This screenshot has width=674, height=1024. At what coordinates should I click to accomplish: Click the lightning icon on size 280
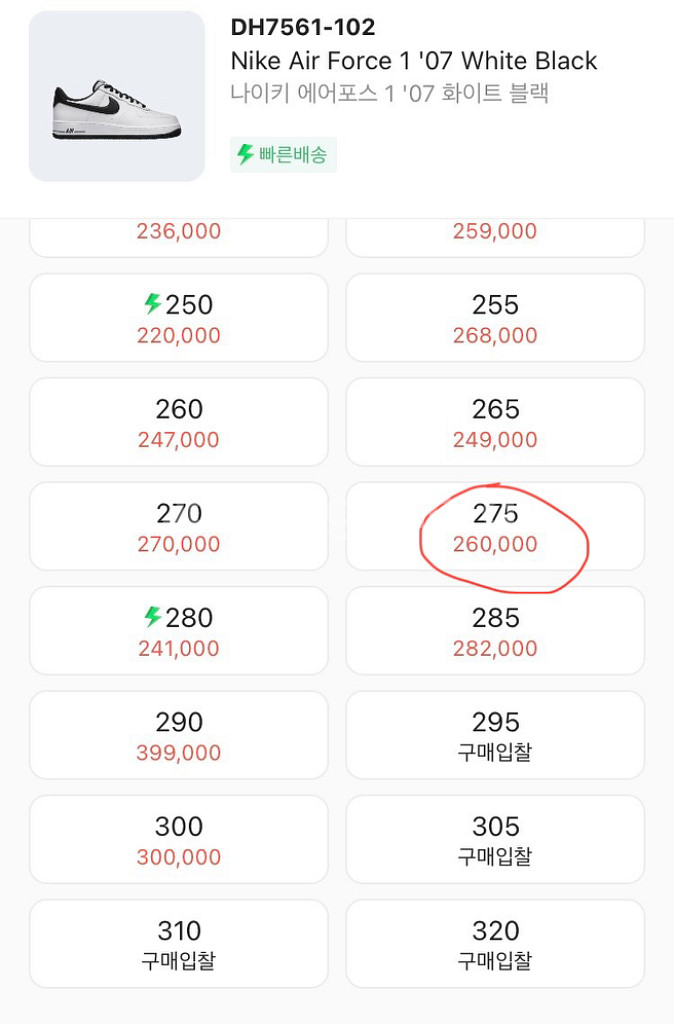pyautogui.click(x=153, y=616)
